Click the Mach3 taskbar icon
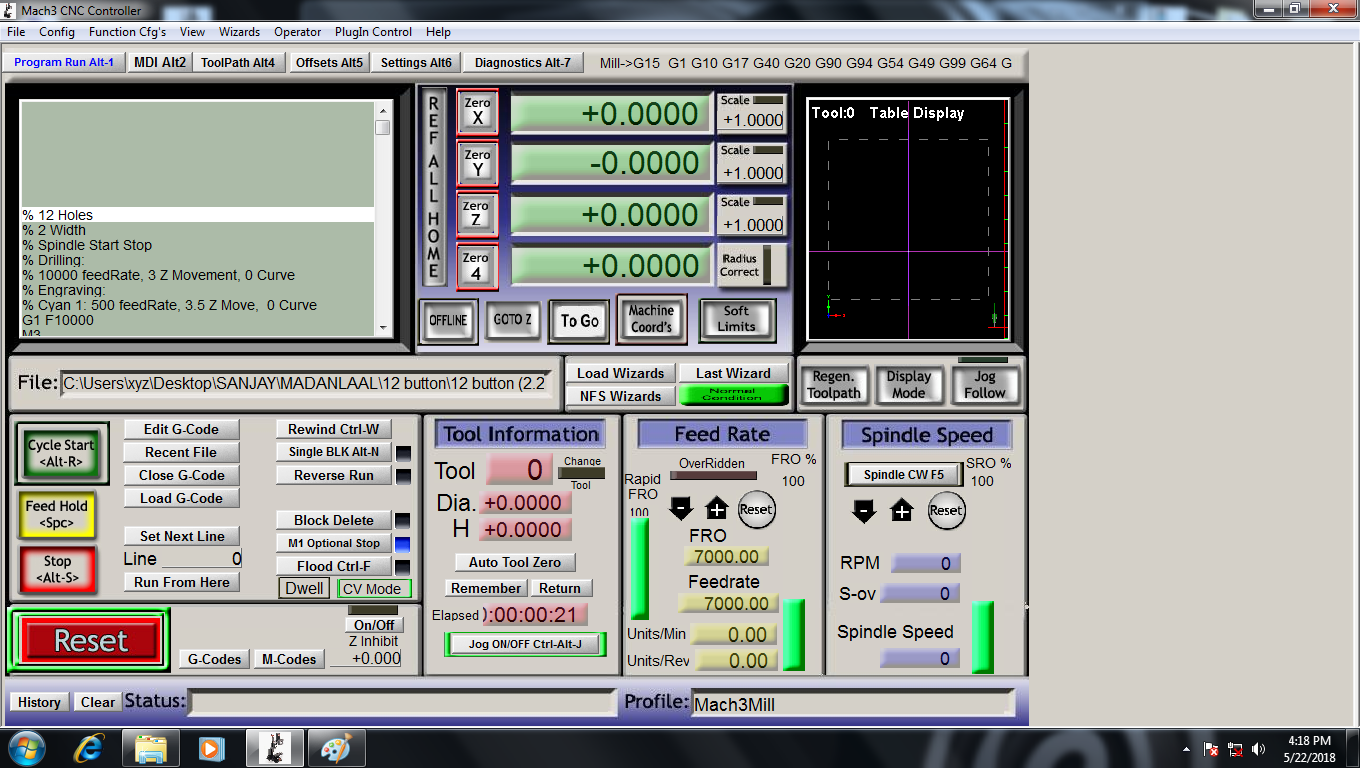Screen dimensions: 1360x768 [274, 747]
